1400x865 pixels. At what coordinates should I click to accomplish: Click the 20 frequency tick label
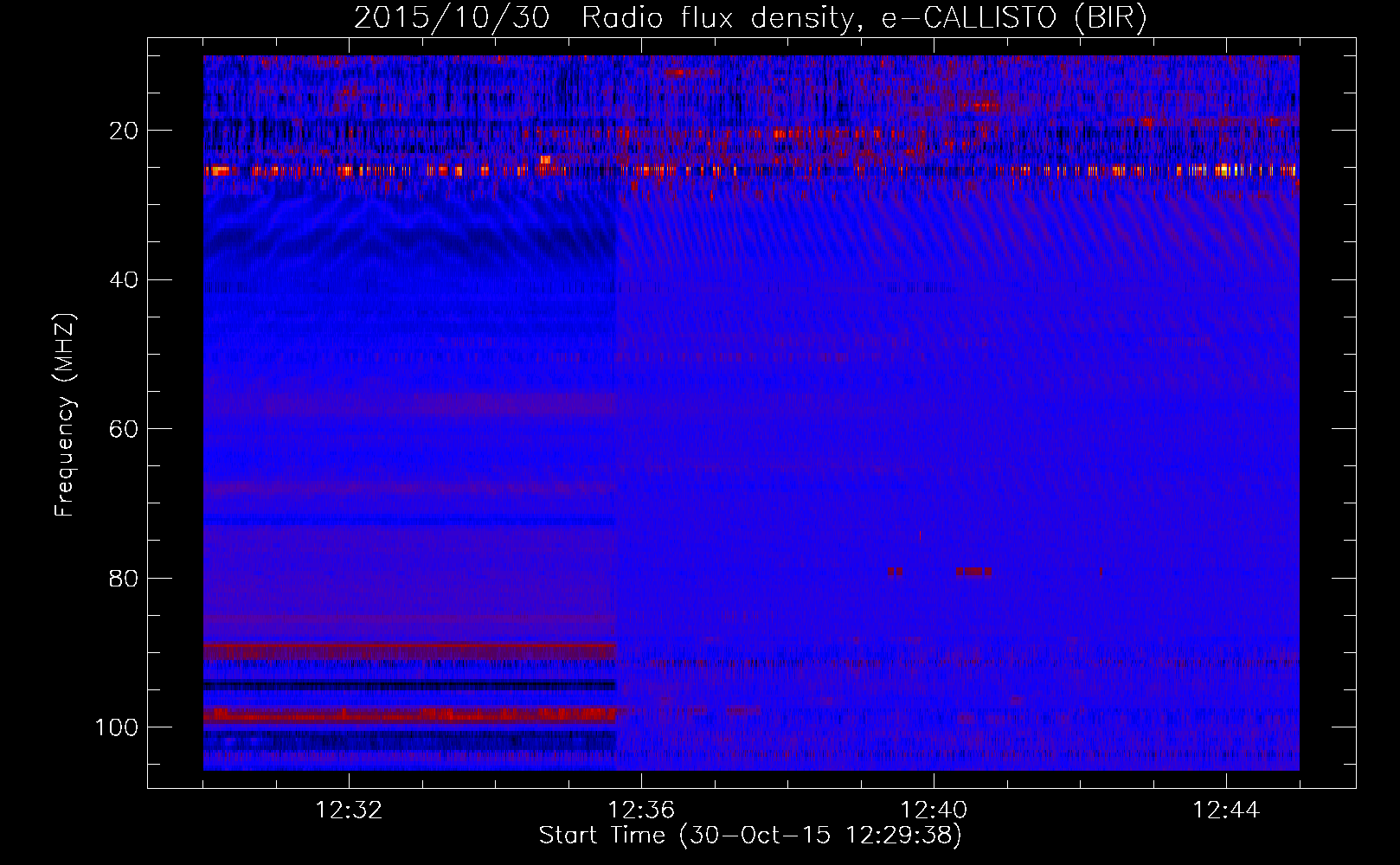[124, 131]
